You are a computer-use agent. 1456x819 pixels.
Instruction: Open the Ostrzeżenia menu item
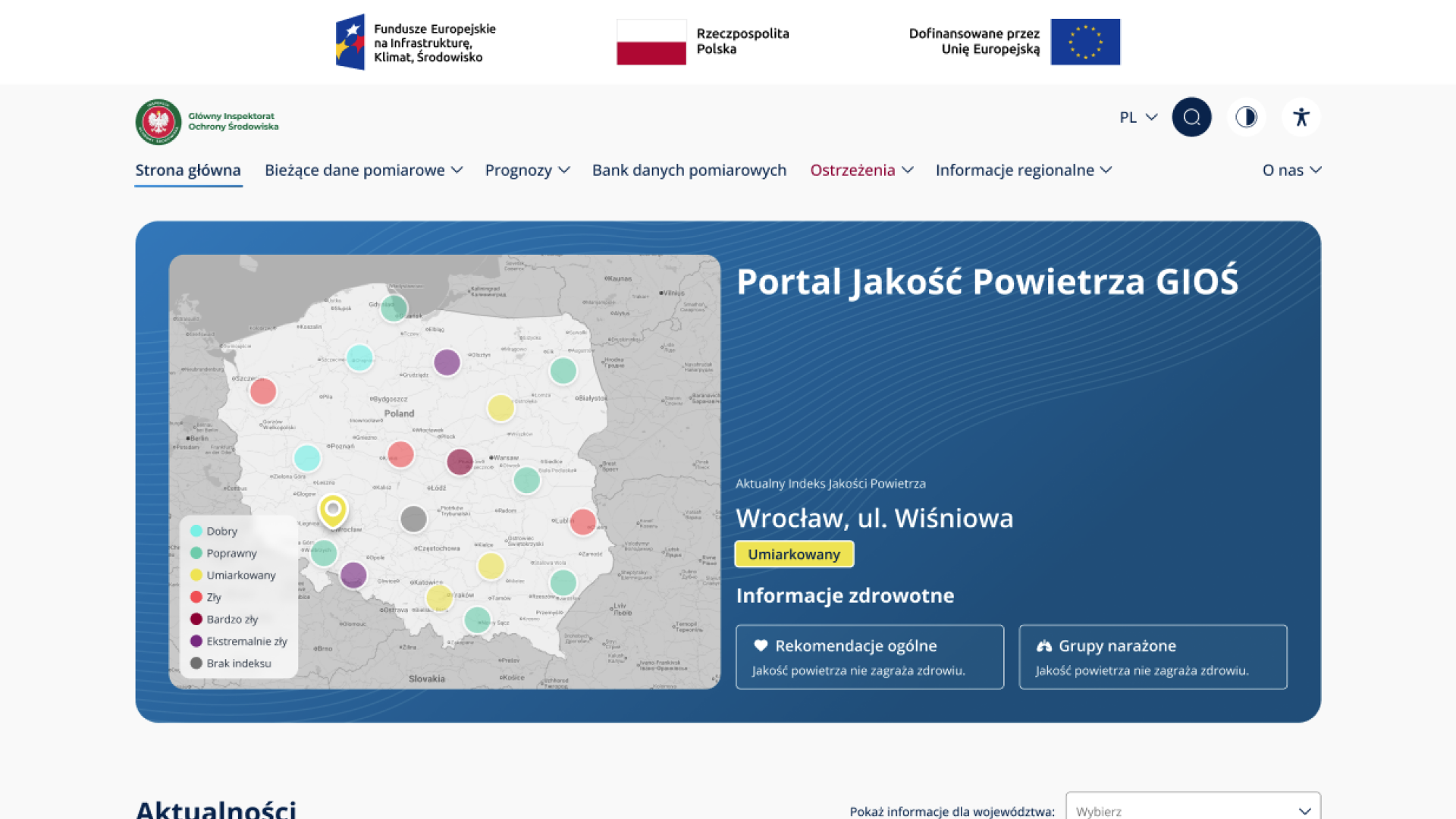[861, 171]
